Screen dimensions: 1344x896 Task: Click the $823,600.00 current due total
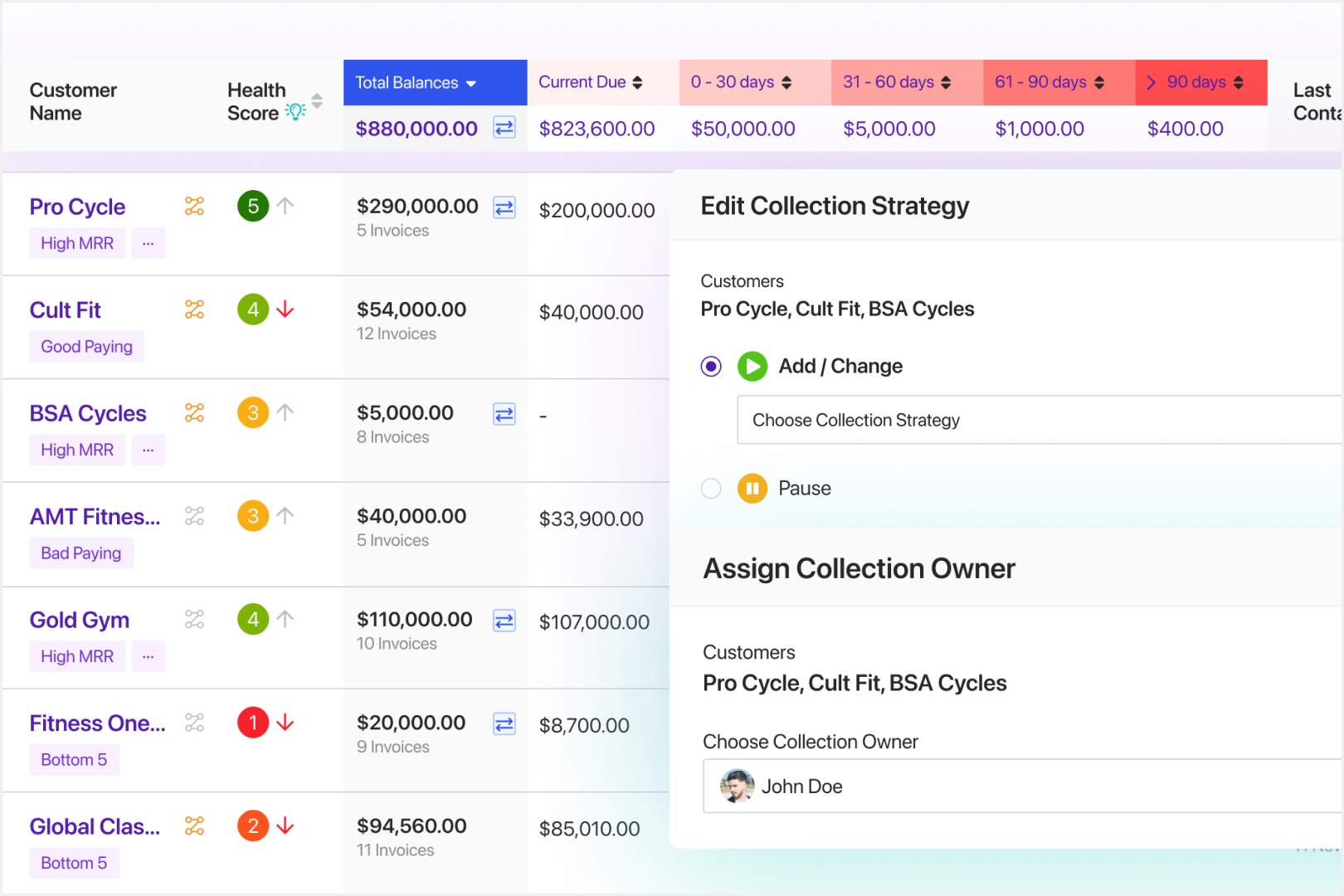597,129
